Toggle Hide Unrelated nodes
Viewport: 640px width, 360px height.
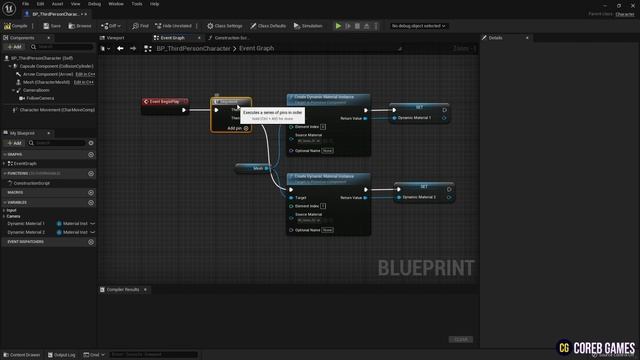pos(173,26)
